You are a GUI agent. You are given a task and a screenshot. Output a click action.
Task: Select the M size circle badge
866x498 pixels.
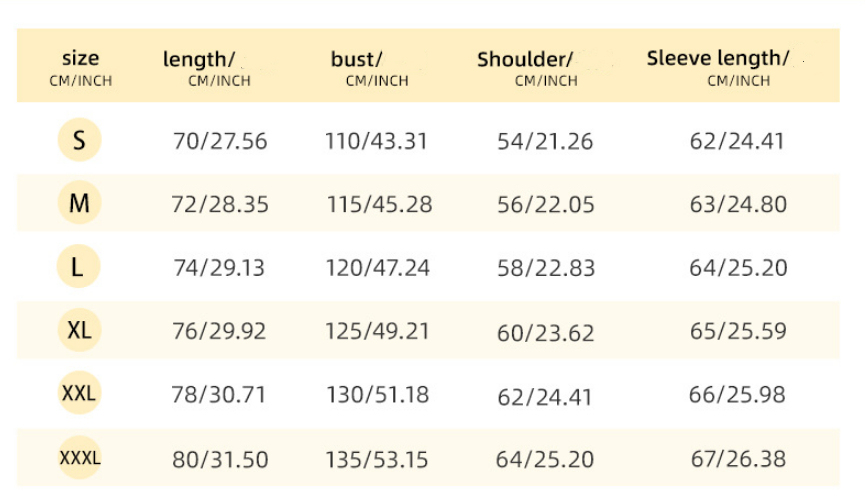[79, 204]
